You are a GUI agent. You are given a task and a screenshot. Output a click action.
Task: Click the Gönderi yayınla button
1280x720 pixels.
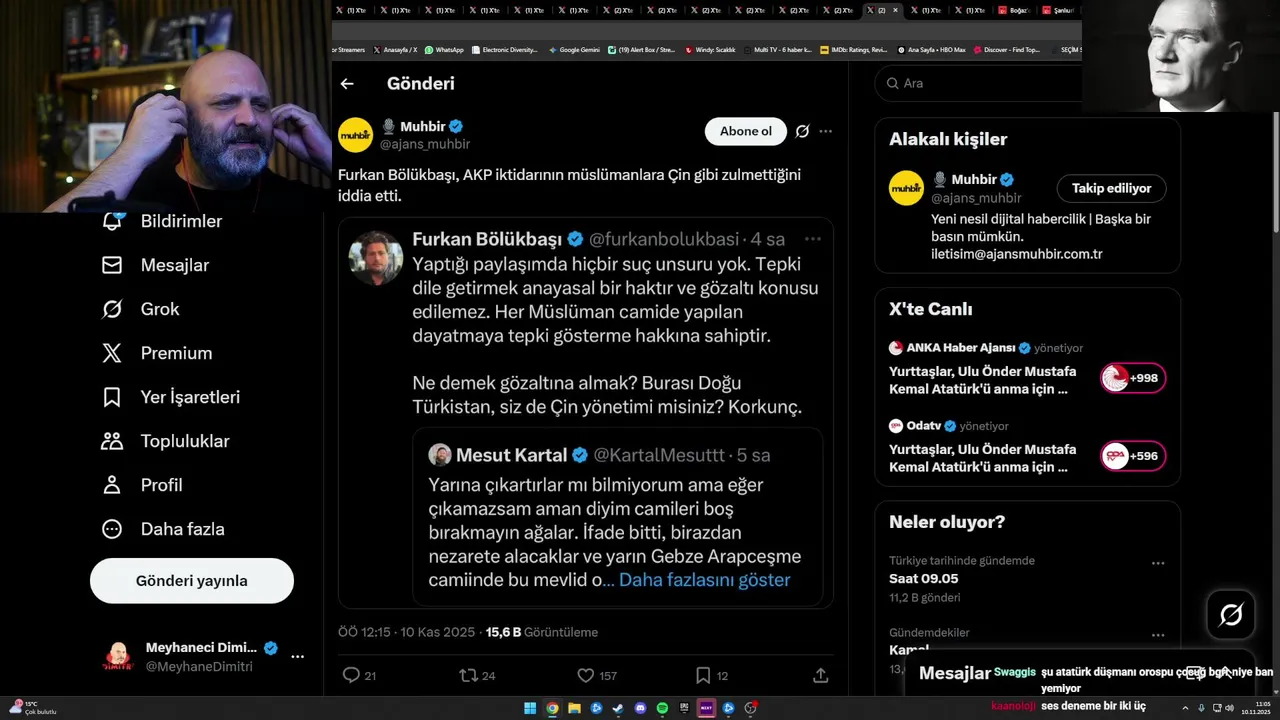point(192,581)
